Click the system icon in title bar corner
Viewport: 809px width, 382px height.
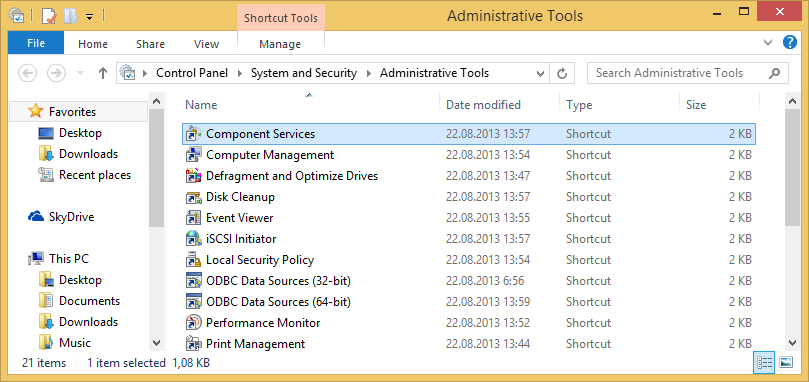pos(17,16)
